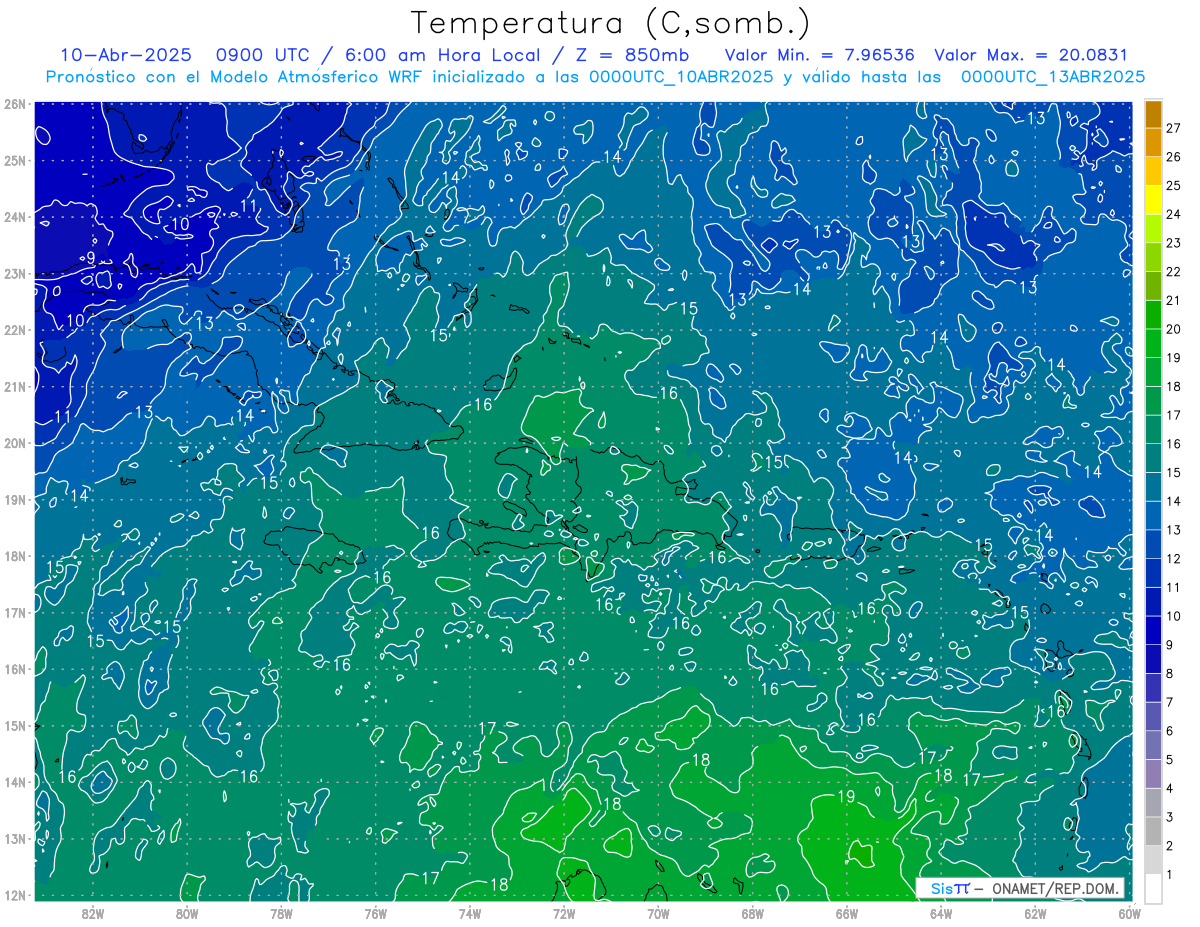Click longitude axis label '80W'

pyautogui.click(x=187, y=914)
